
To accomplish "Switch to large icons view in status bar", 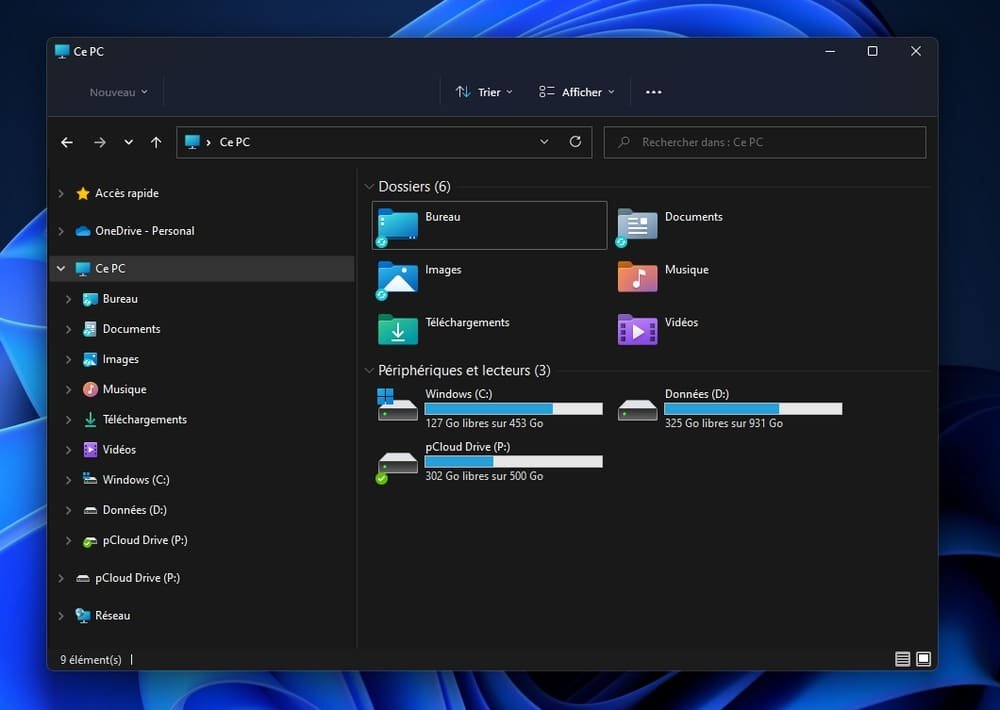I will (923, 659).
